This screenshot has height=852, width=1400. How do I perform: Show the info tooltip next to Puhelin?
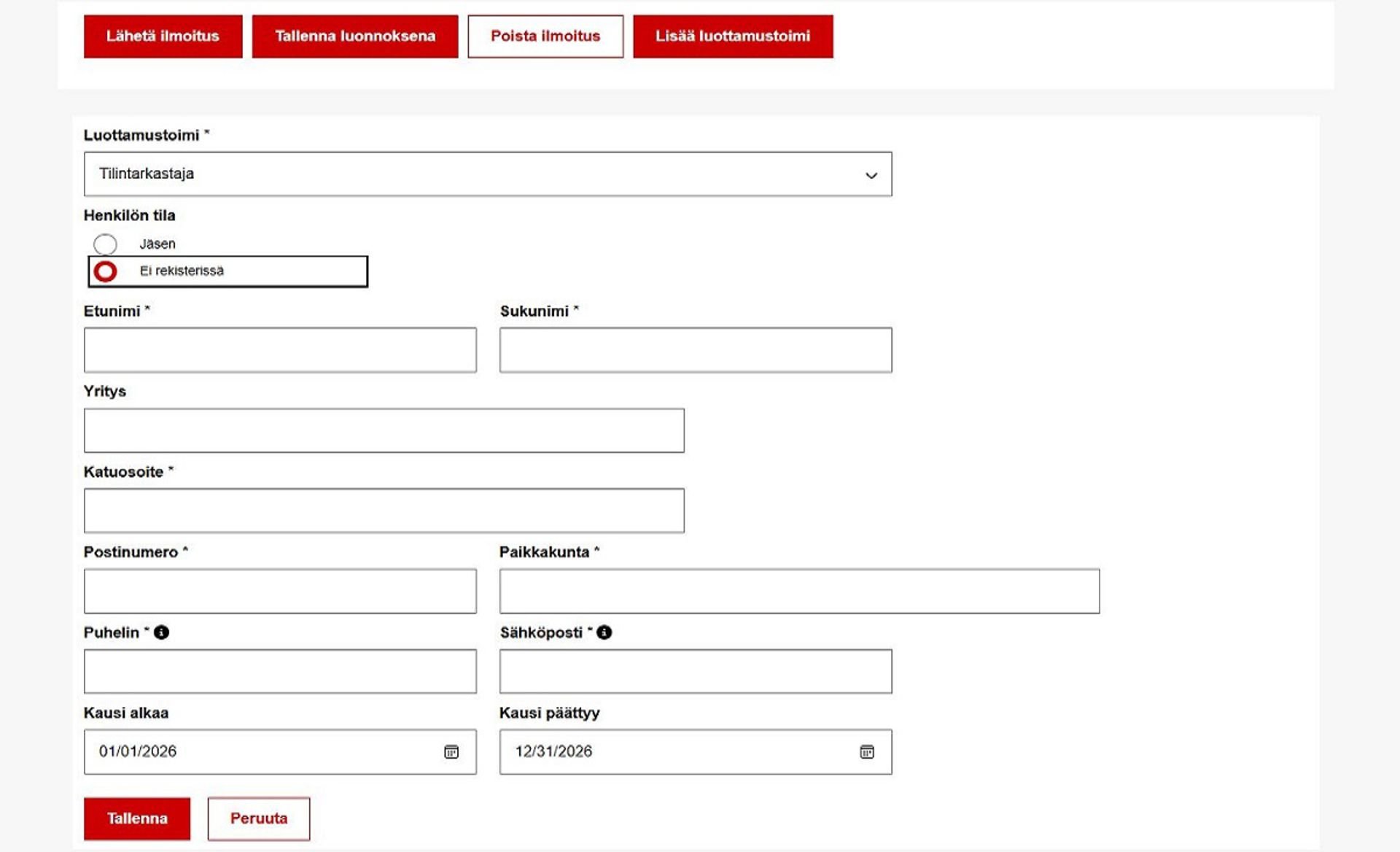(x=162, y=632)
